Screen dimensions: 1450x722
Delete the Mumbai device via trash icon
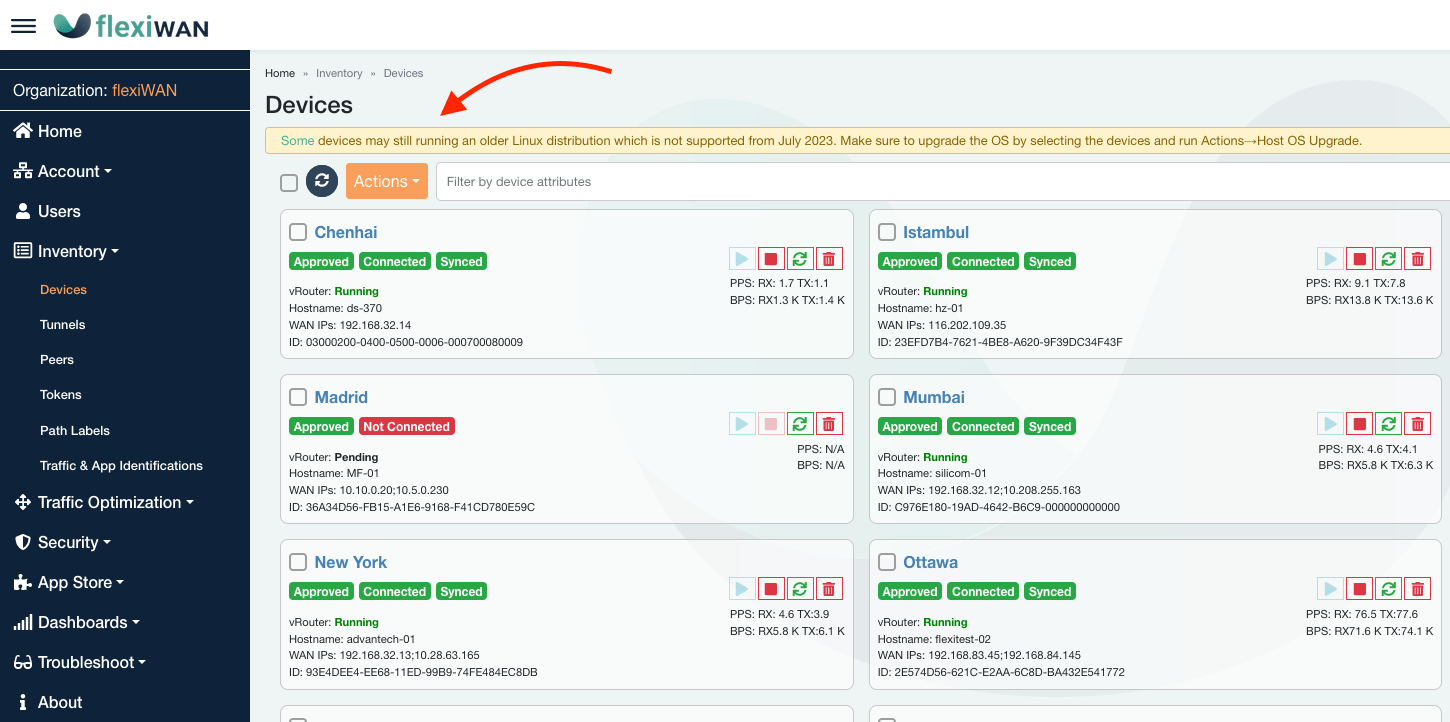coord(1417,423)
